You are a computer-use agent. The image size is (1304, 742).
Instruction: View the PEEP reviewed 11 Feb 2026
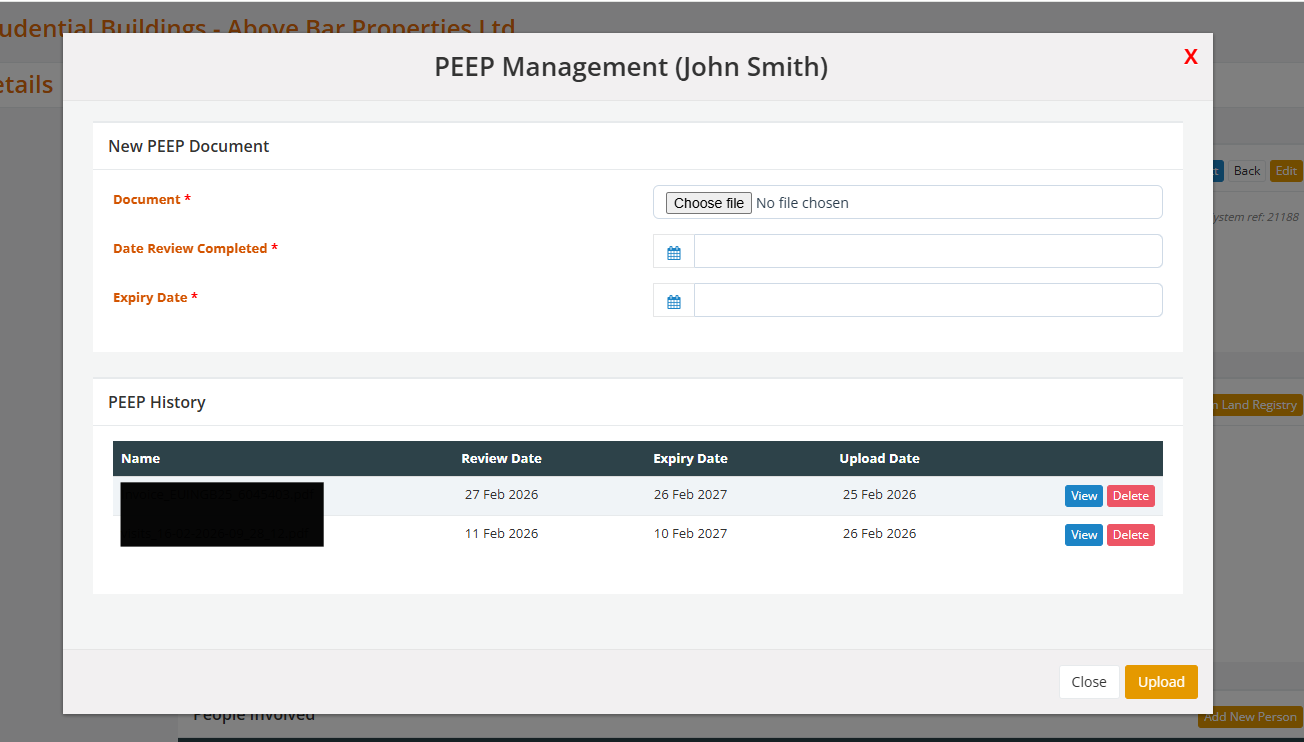coord(1083,535)
